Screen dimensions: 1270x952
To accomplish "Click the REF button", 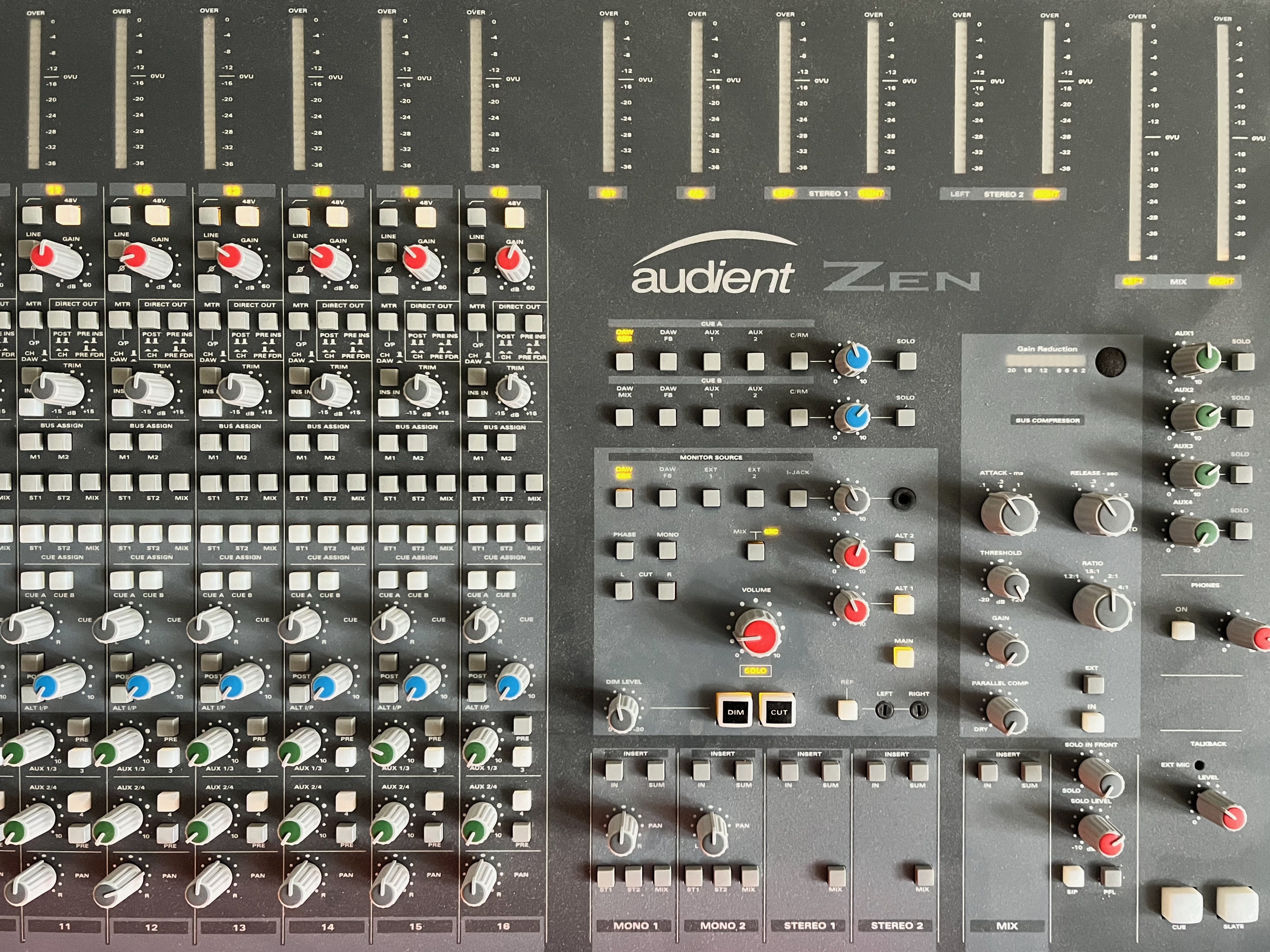I will click(848, 710).
